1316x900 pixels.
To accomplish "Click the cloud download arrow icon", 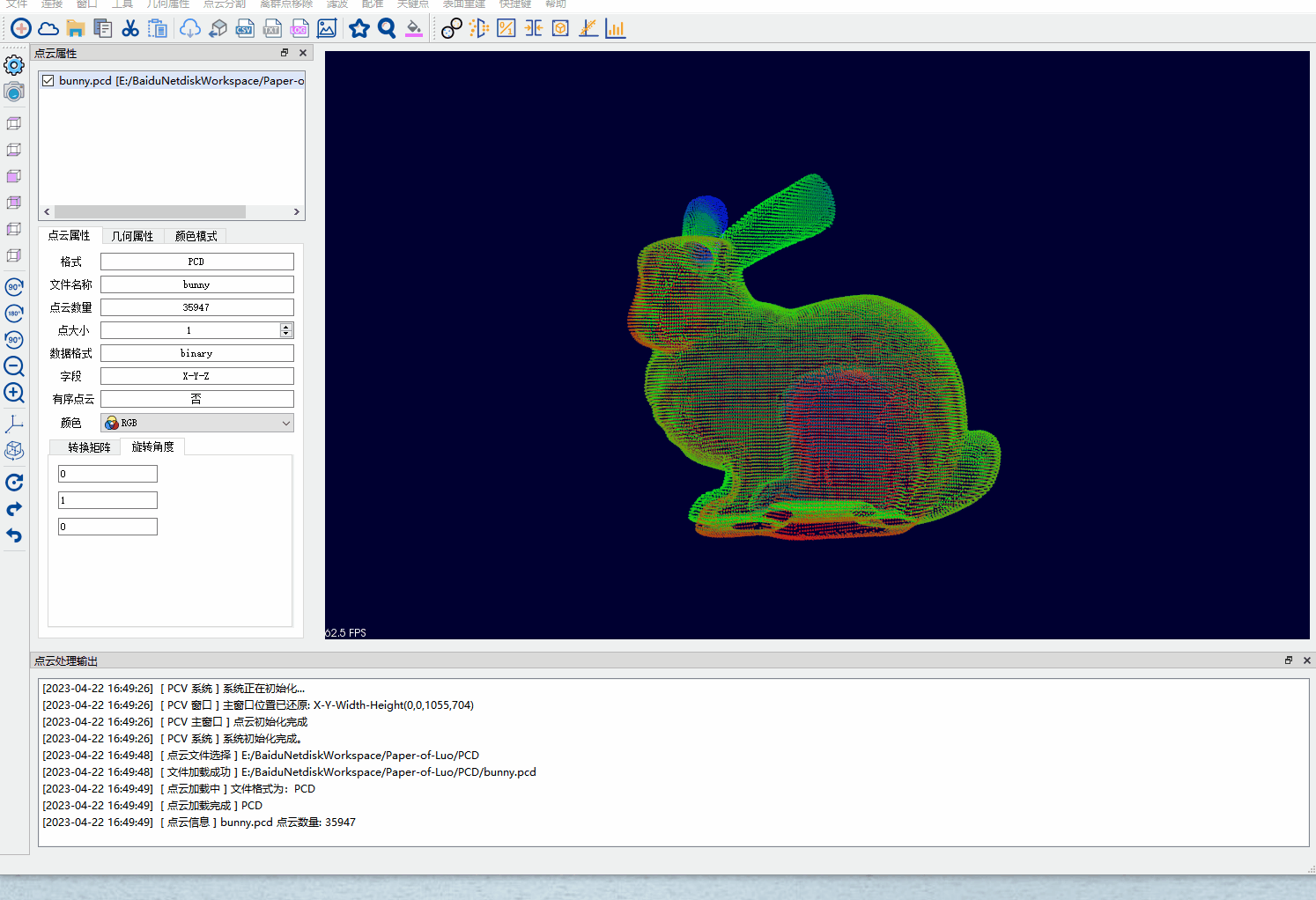I will [190, 29].
